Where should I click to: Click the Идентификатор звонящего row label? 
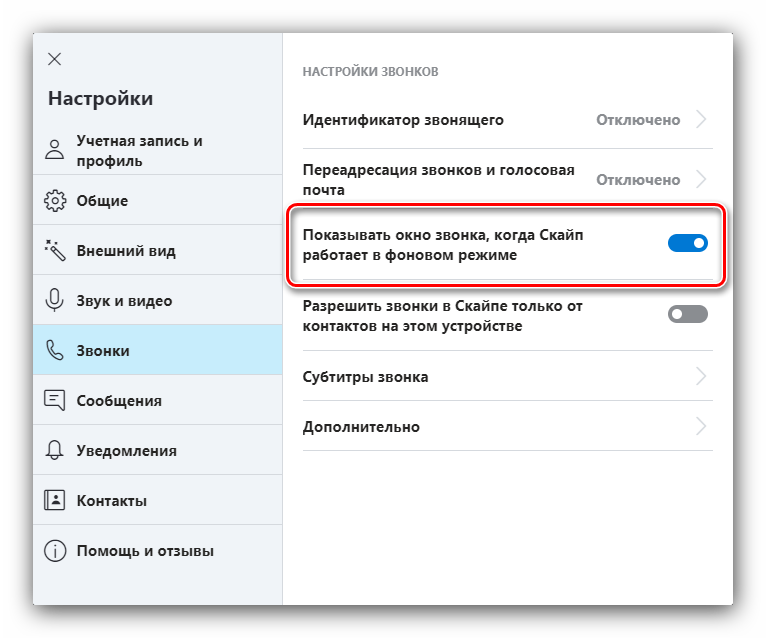coord(403,120)
